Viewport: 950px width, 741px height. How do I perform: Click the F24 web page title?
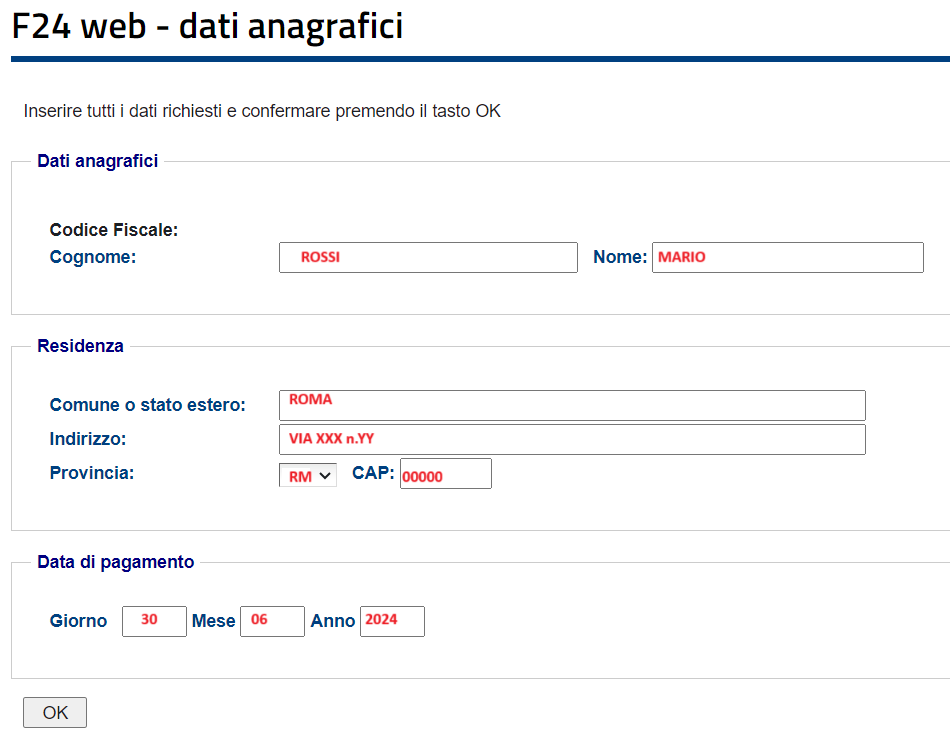click(207, 26)
